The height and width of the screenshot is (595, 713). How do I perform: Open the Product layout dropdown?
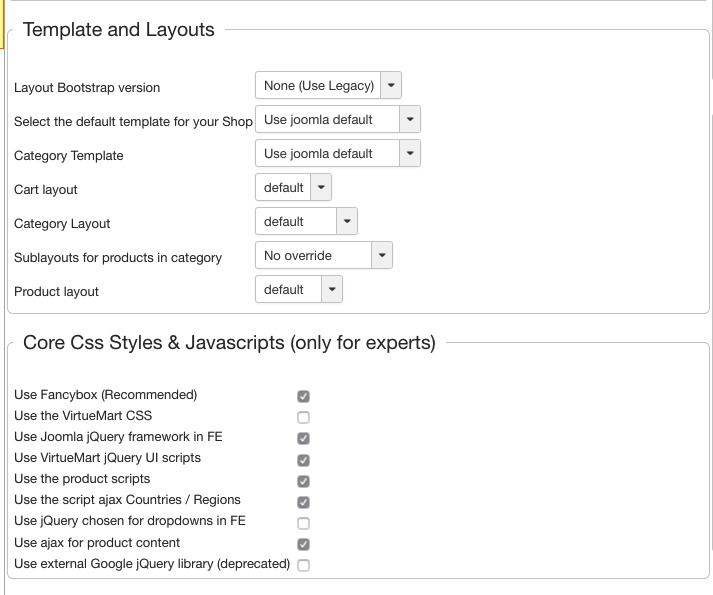(299, 290)
